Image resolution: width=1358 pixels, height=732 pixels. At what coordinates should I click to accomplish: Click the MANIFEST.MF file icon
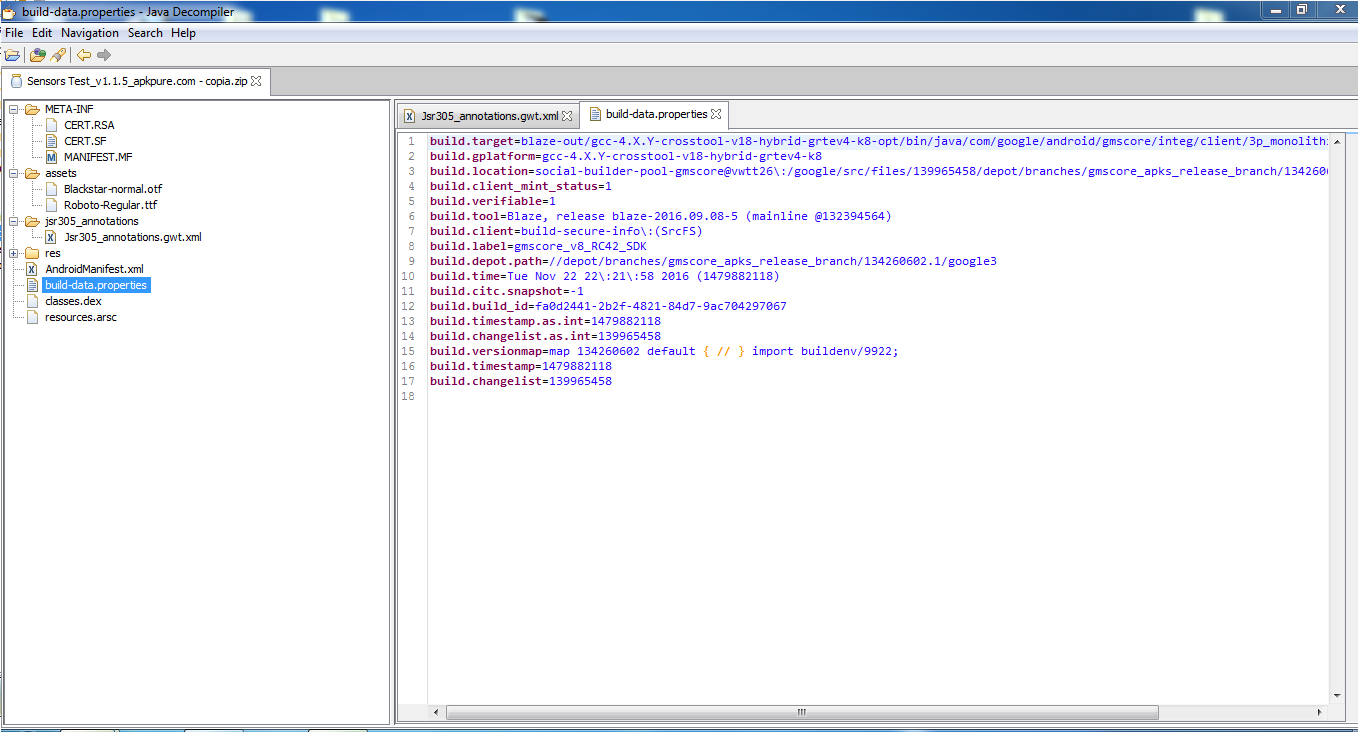coord(51,157)
